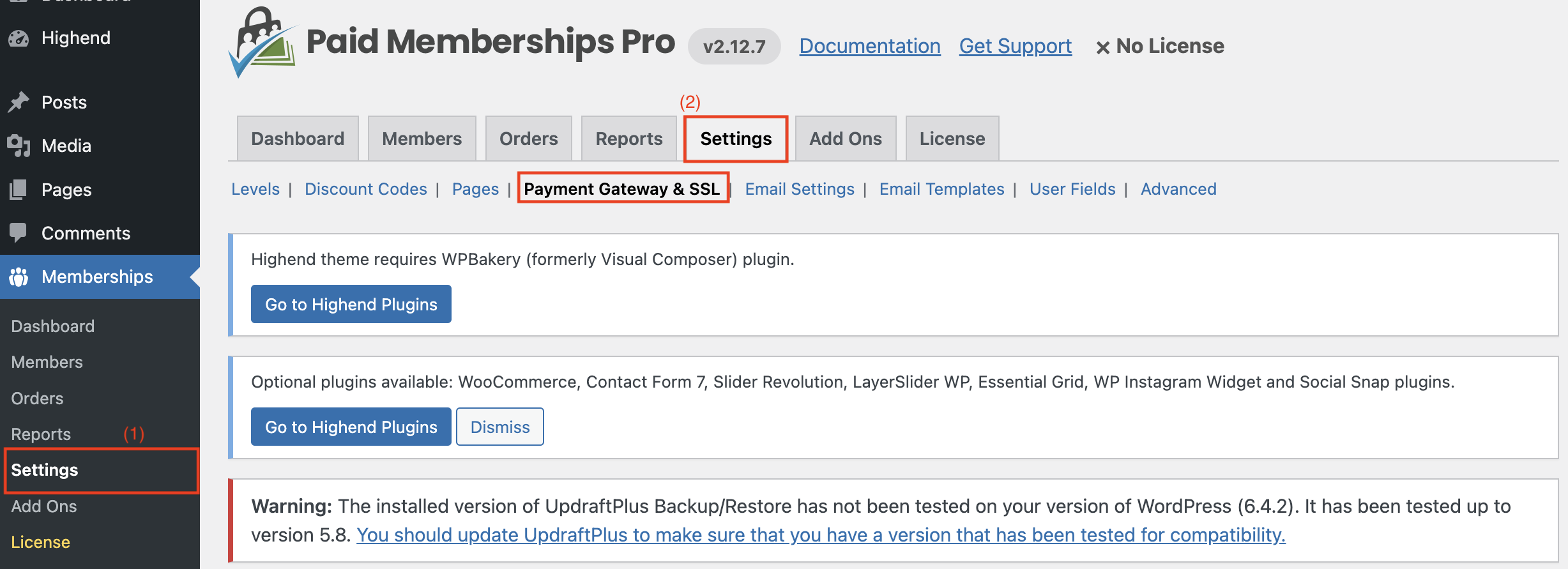This screenshot has height=569, width=1568.
Task: Click the X icon beside No License
Action: coord(1102,47)
